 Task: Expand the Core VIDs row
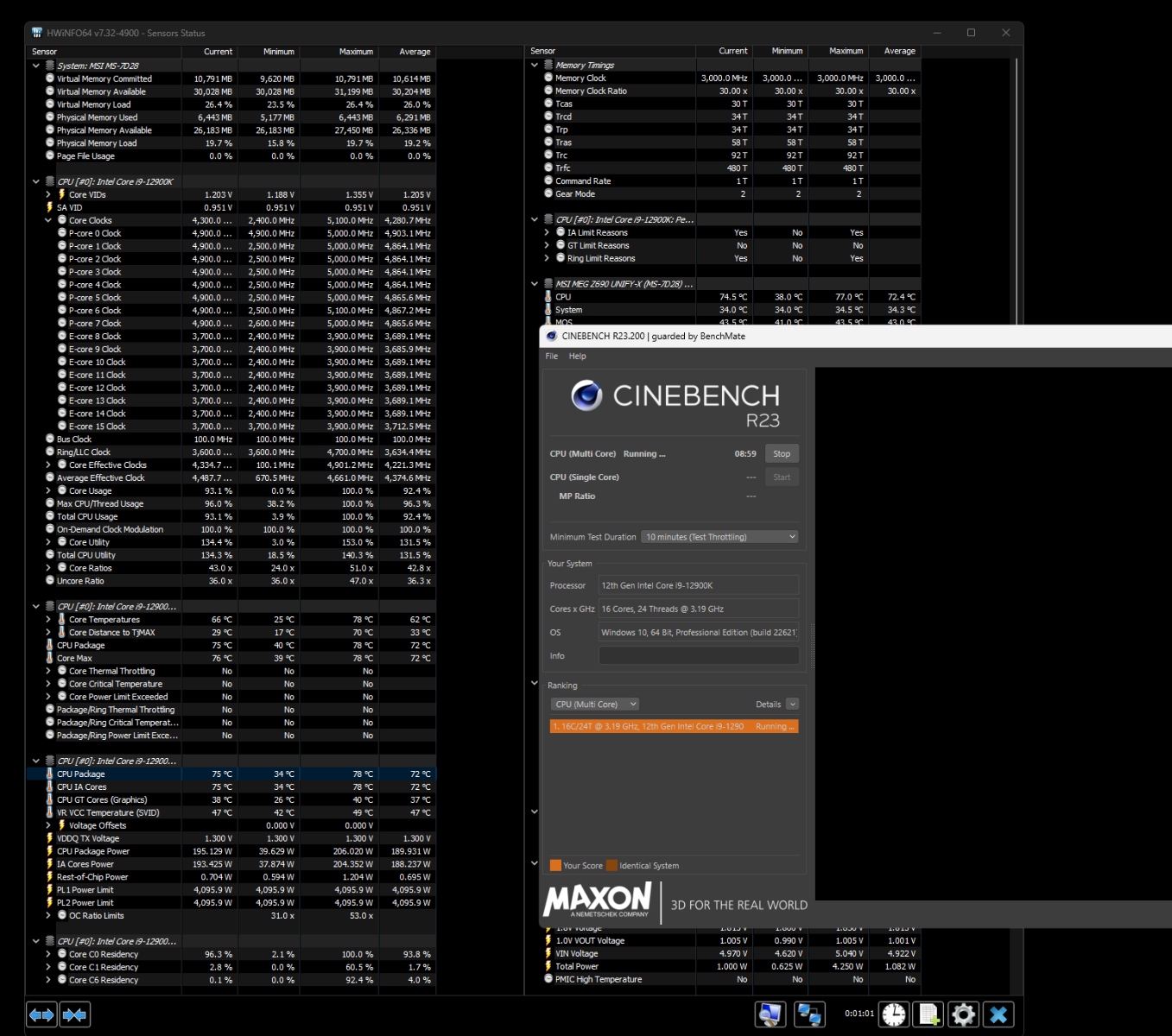48,194
